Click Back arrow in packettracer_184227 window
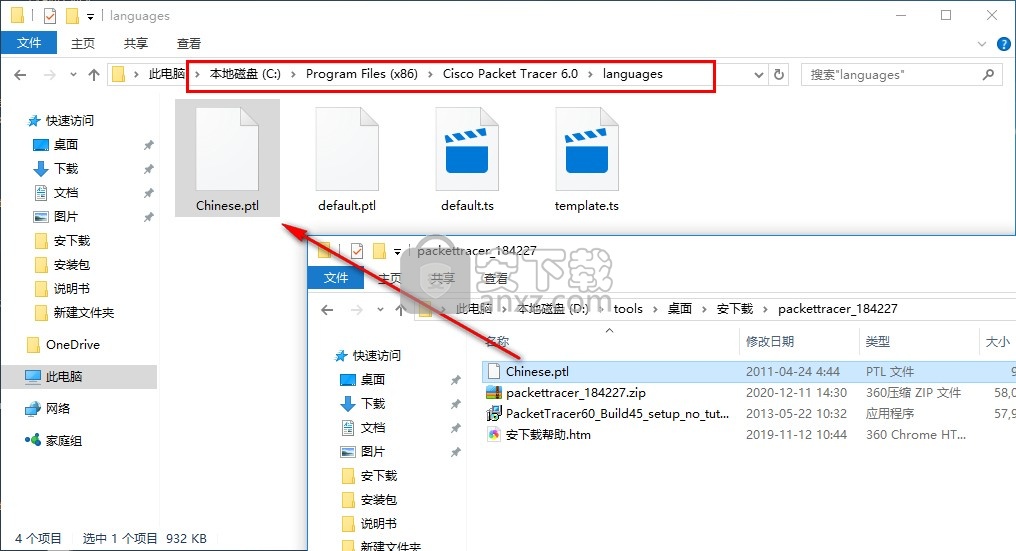The height and width of the screenshot is (551, 1016). (327, 310)
